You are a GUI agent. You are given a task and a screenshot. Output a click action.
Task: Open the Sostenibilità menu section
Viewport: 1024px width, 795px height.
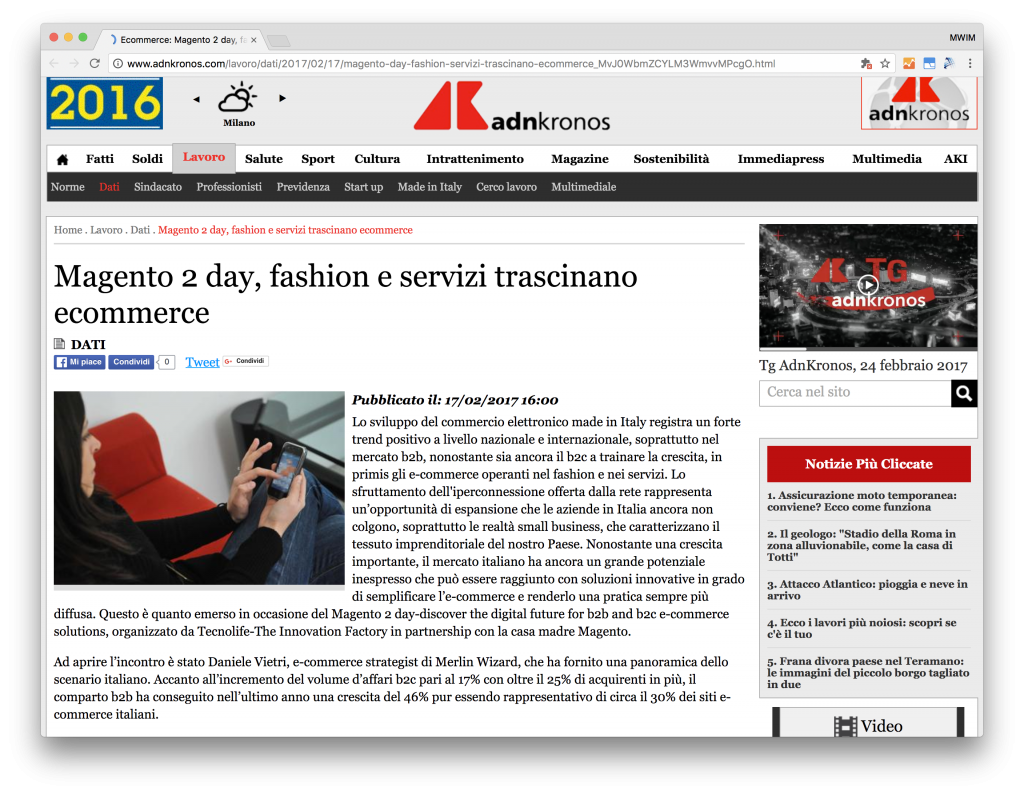[671, 159]
